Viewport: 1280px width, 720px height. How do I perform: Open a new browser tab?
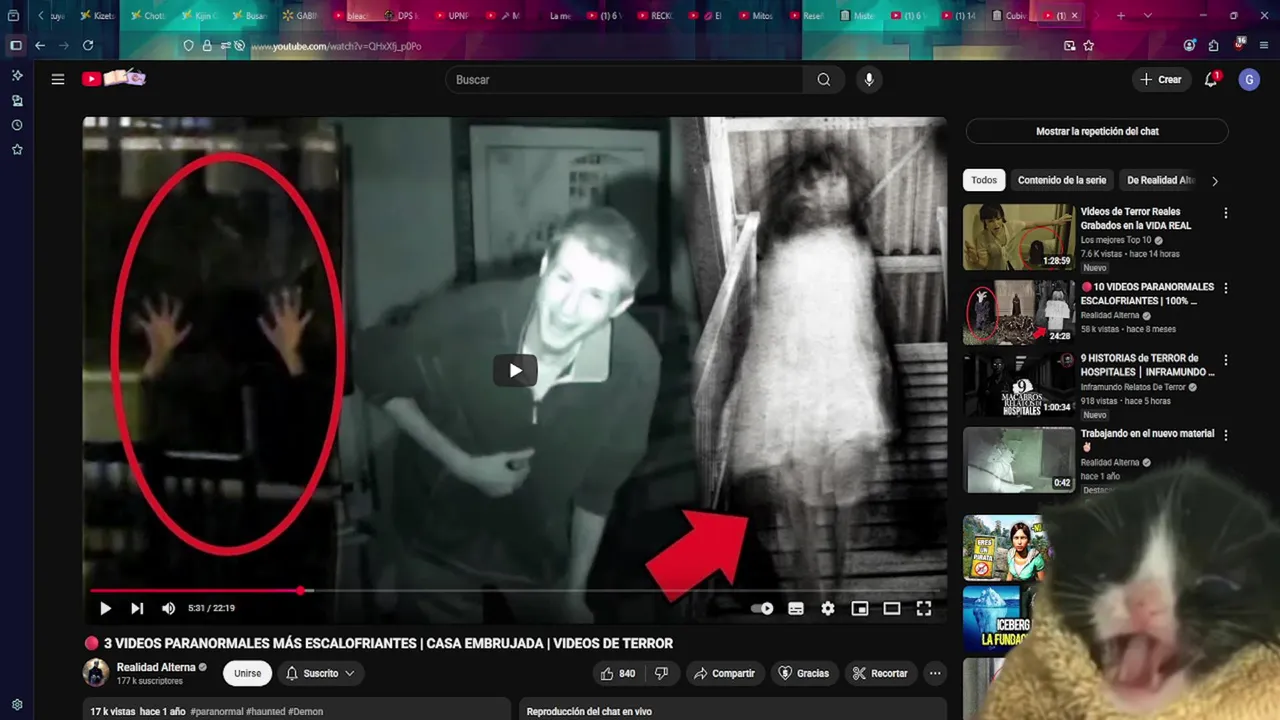(x=1121, y=15)
